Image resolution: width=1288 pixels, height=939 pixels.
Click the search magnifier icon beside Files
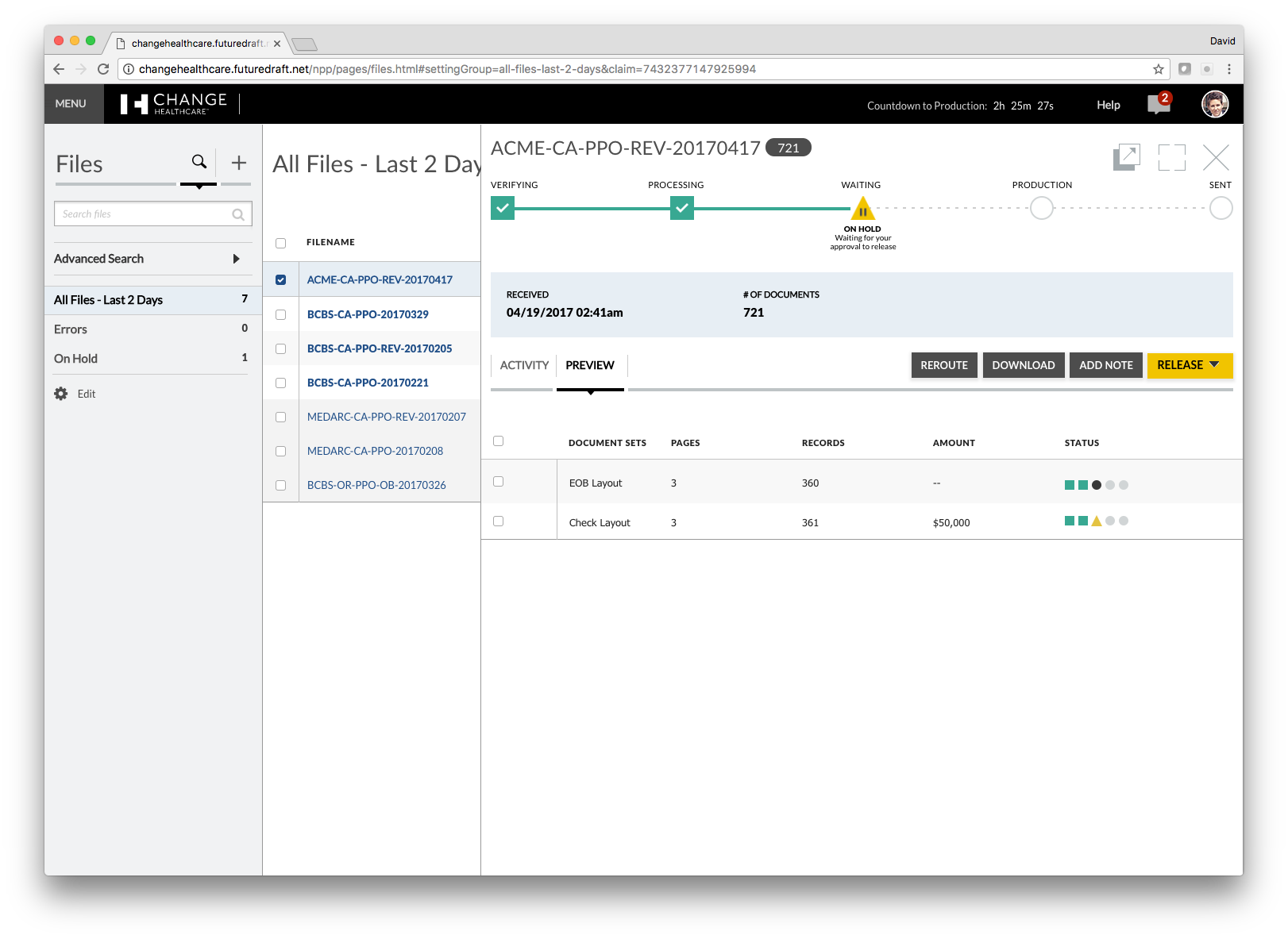[x=199, y=162]
